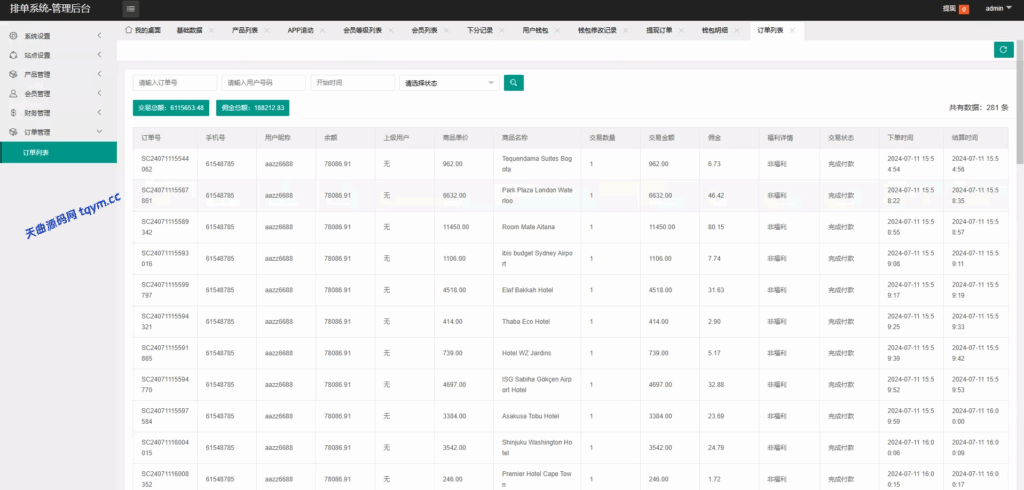Image resolution: width=1024 pixels, height=490 pixels.
Task: Click the orange 提现 notification badge
Action: pyautogui.click(x=964, y=9)
